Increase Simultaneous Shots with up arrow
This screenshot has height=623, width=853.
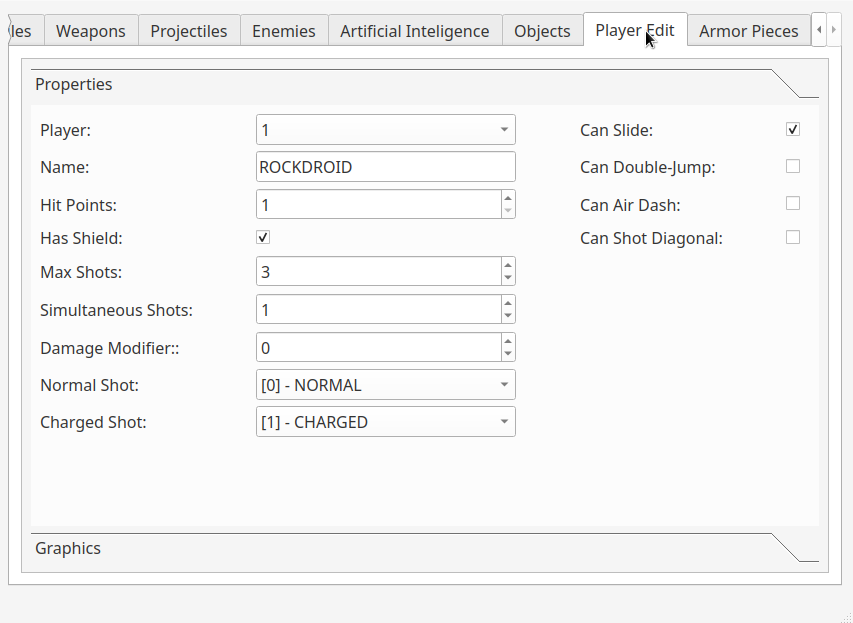508,303
